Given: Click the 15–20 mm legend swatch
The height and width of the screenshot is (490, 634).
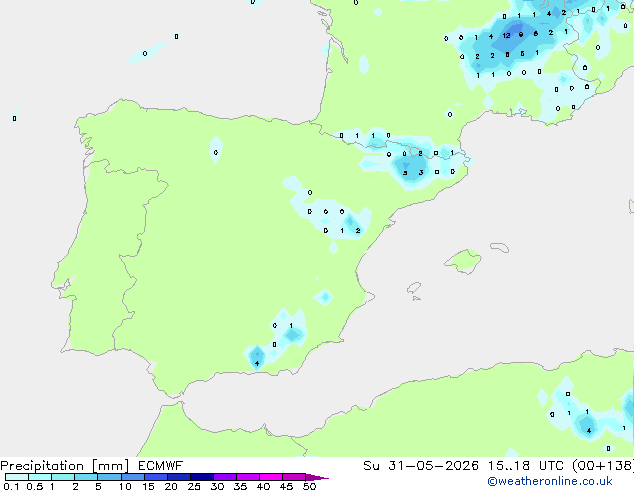Looking at the screenshot, I should (x=155, y=477).
